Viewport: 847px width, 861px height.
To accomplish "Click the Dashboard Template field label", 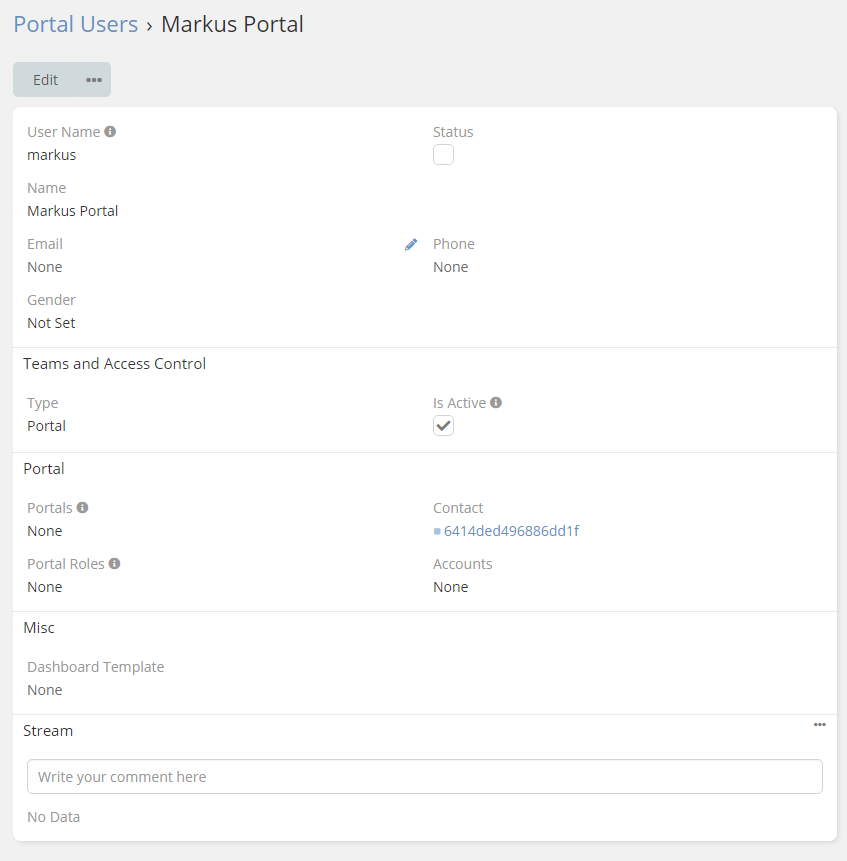I will [x=95, y=667].
